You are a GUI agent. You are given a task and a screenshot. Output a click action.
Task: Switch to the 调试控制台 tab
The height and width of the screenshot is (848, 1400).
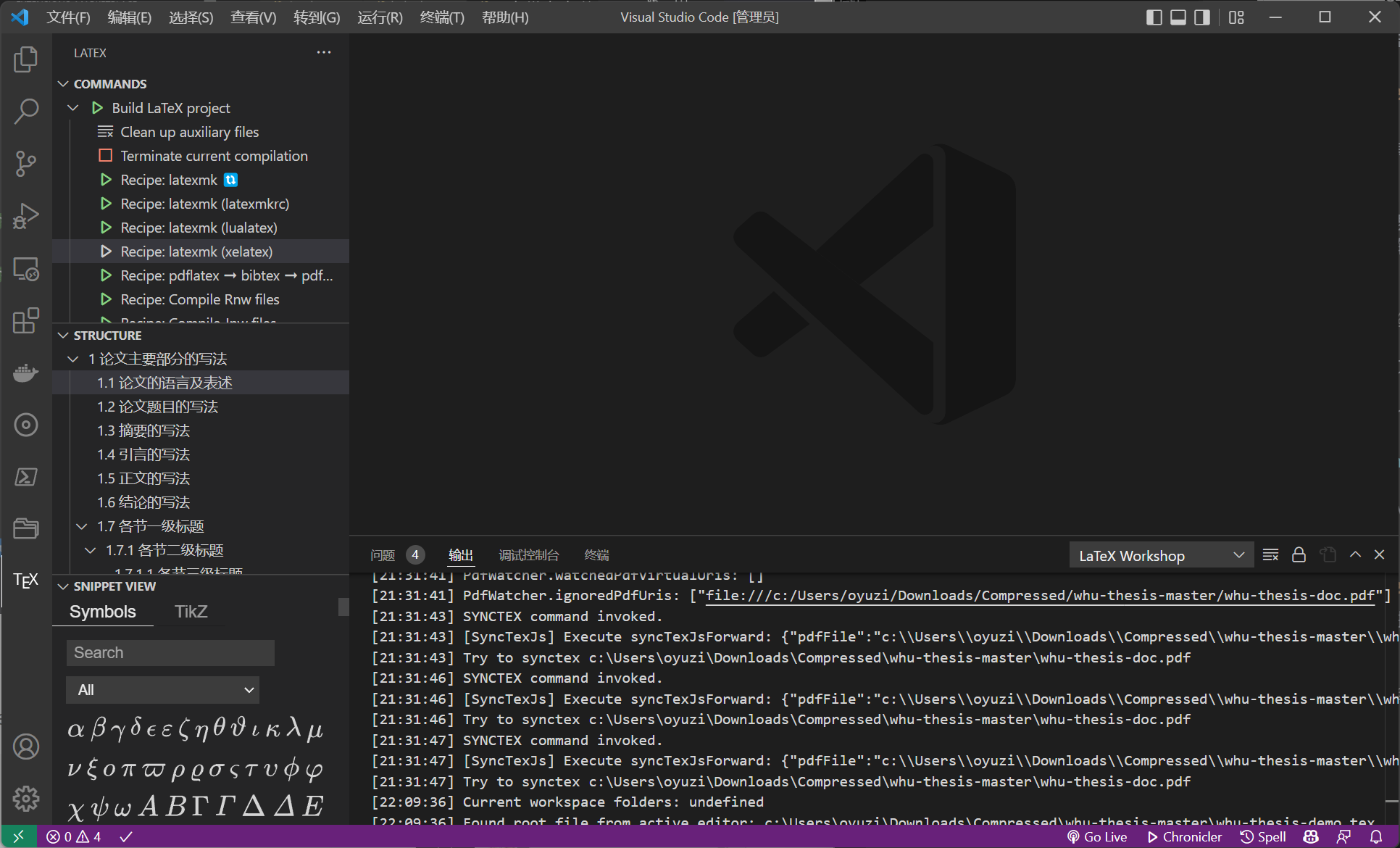tap(528, 555)
